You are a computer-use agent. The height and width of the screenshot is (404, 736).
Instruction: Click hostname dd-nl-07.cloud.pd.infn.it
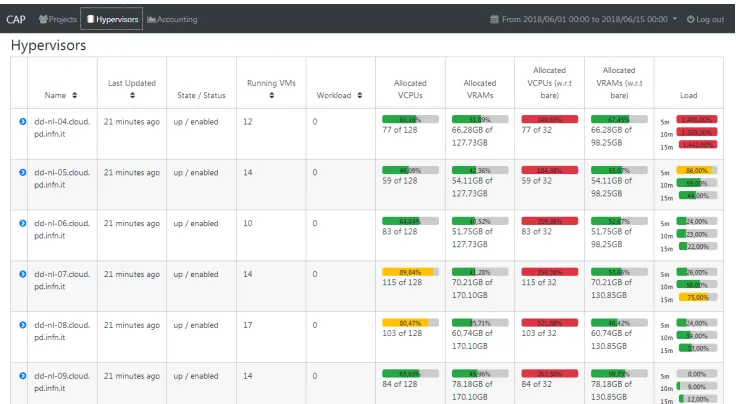tap(62, 280)
